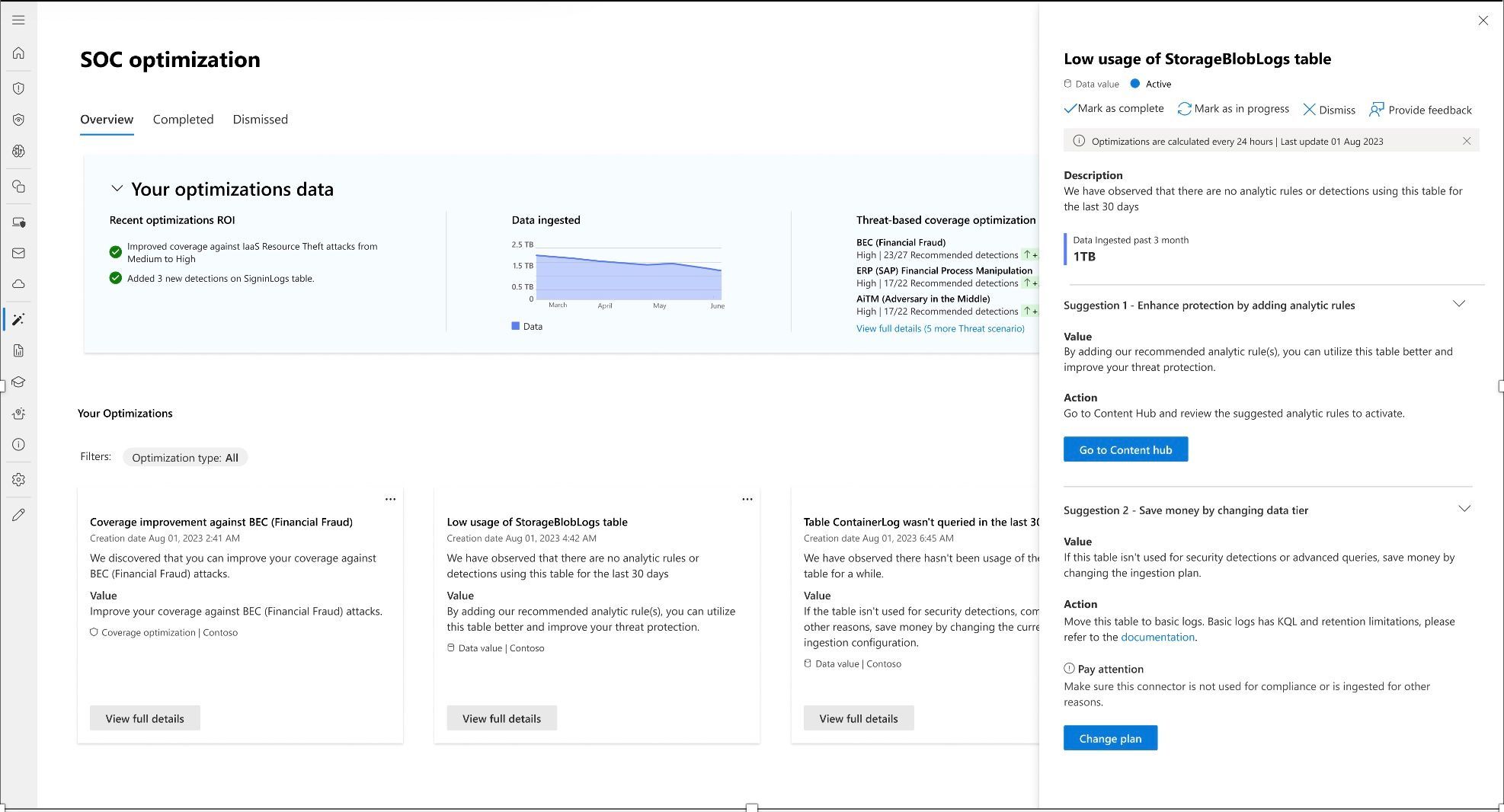Switch to the Completed tab
1504x812 pixels.
click(x=183, y=120)
